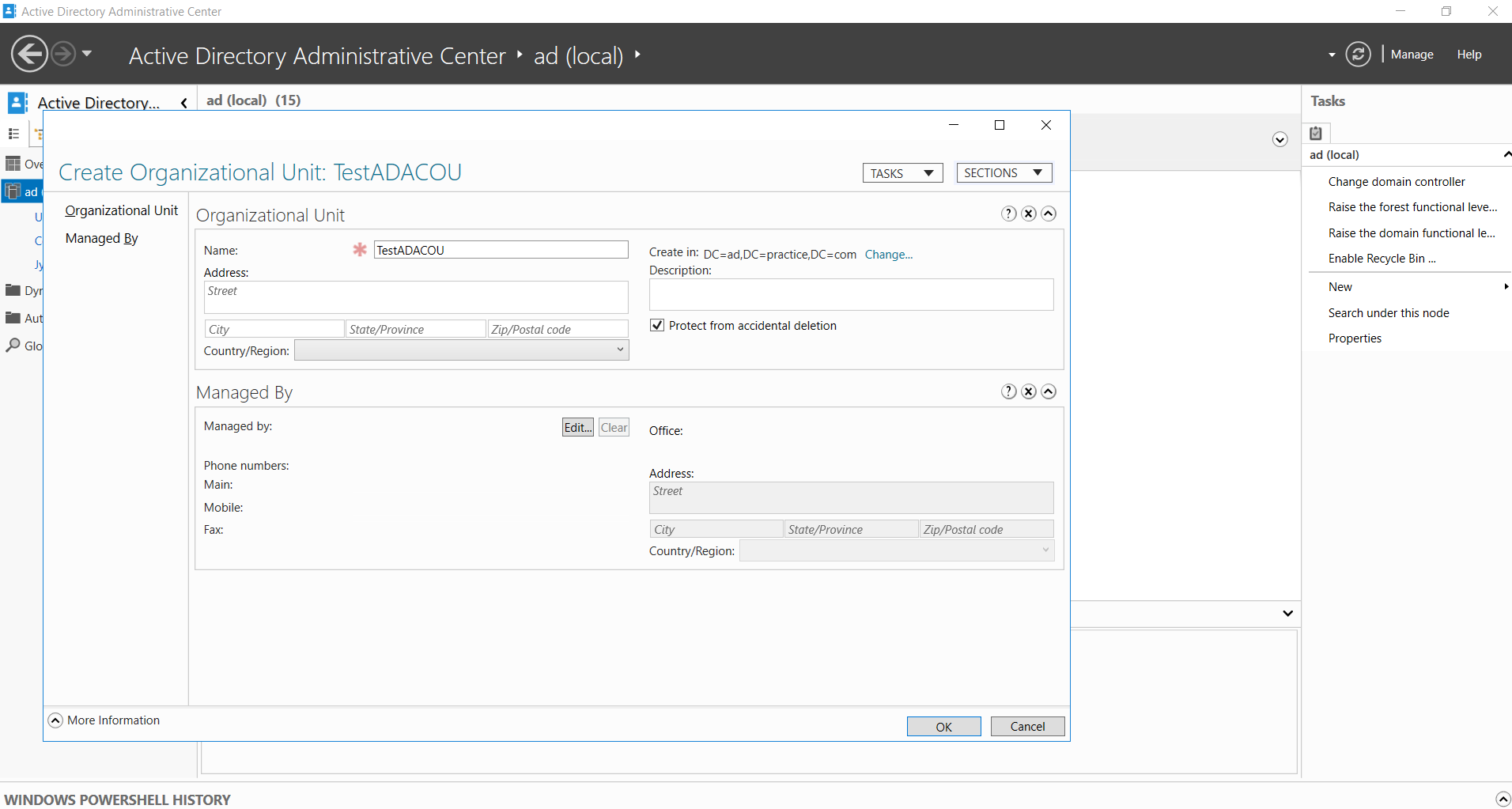The image size is (1512, 809).
Task: Collapse the Managed By section
Action: click(x=1049, y=391)
